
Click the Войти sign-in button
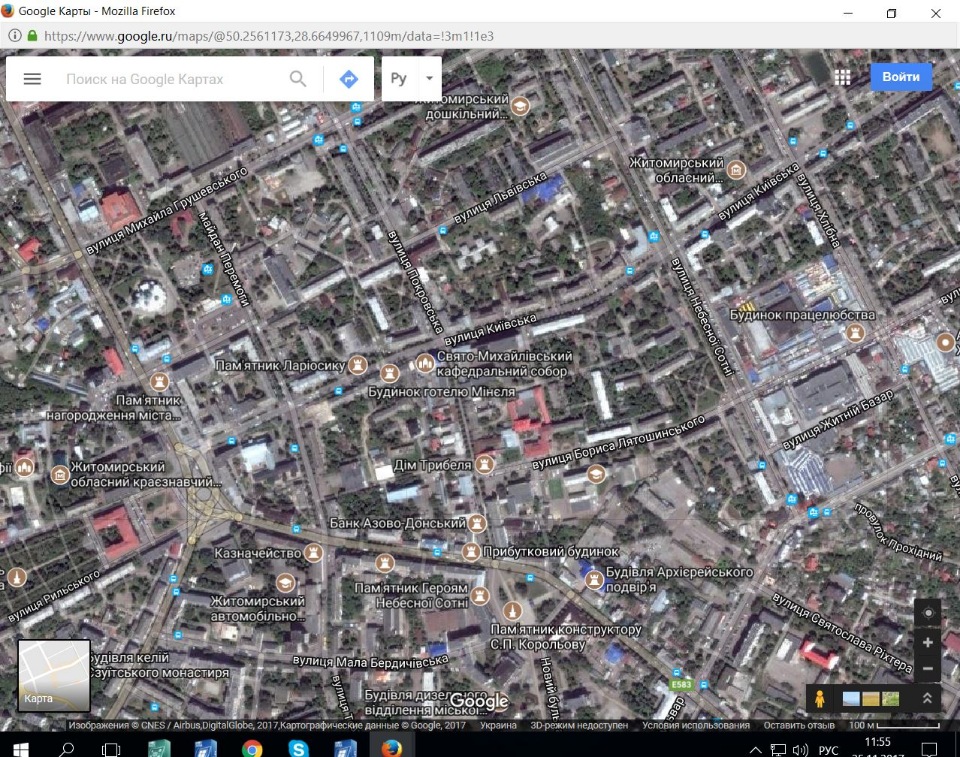tap(900, 77)
